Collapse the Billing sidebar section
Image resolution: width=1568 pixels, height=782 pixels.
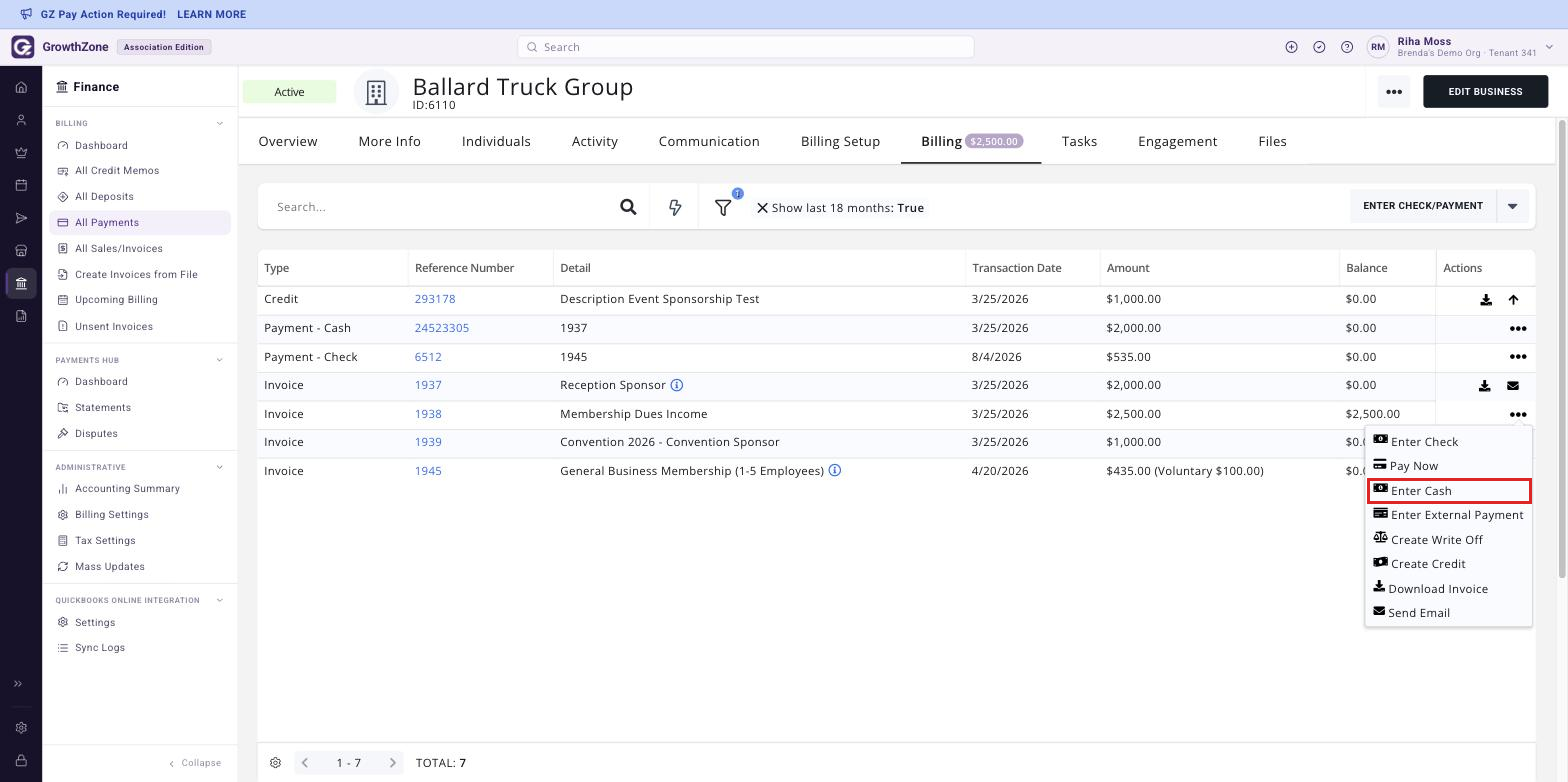pos(220,124)
